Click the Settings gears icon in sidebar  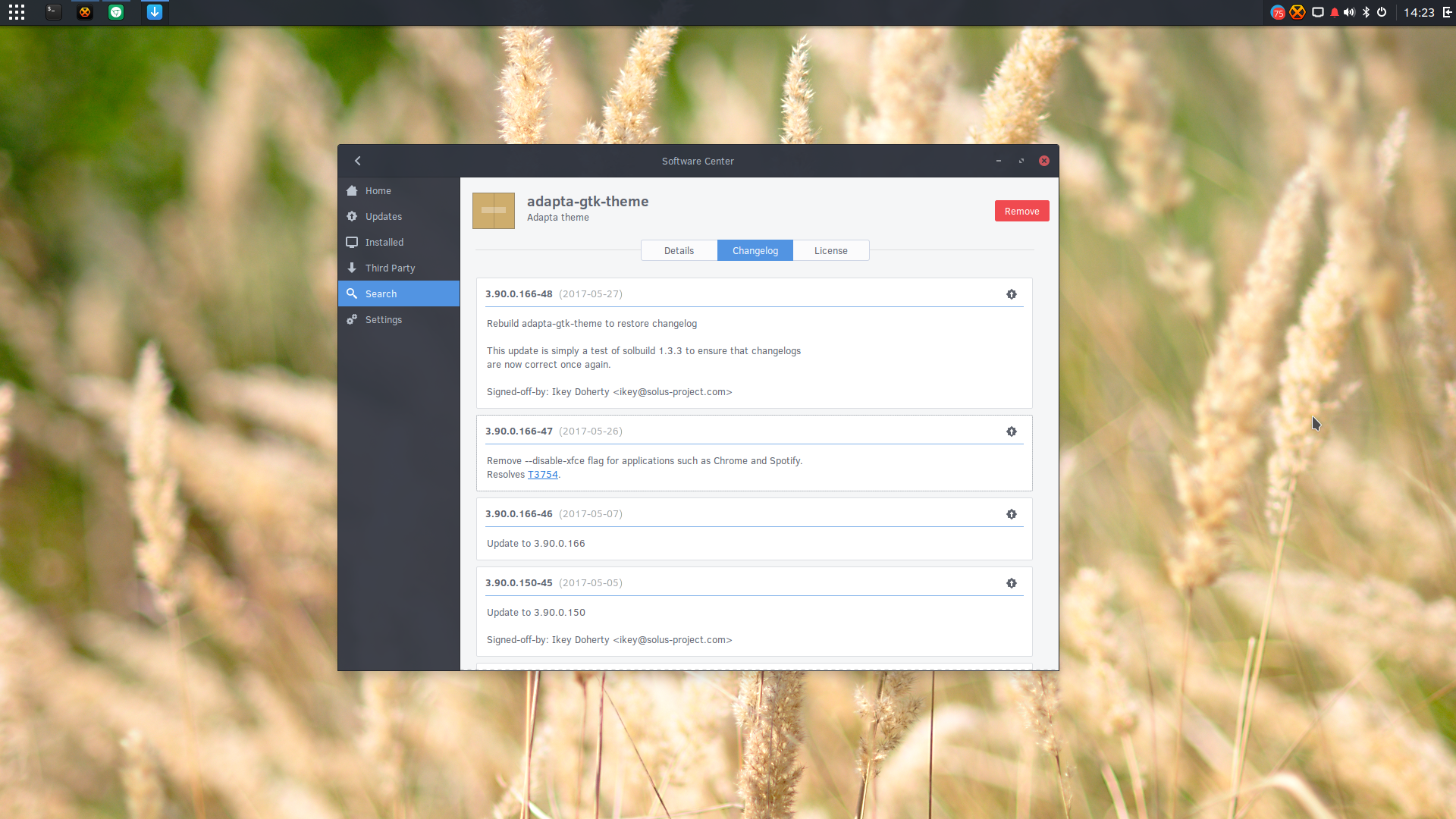[352, 320]
